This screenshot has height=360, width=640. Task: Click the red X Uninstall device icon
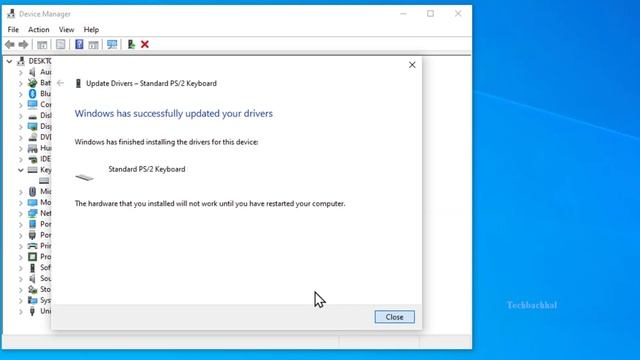click(x=145, y=44)
